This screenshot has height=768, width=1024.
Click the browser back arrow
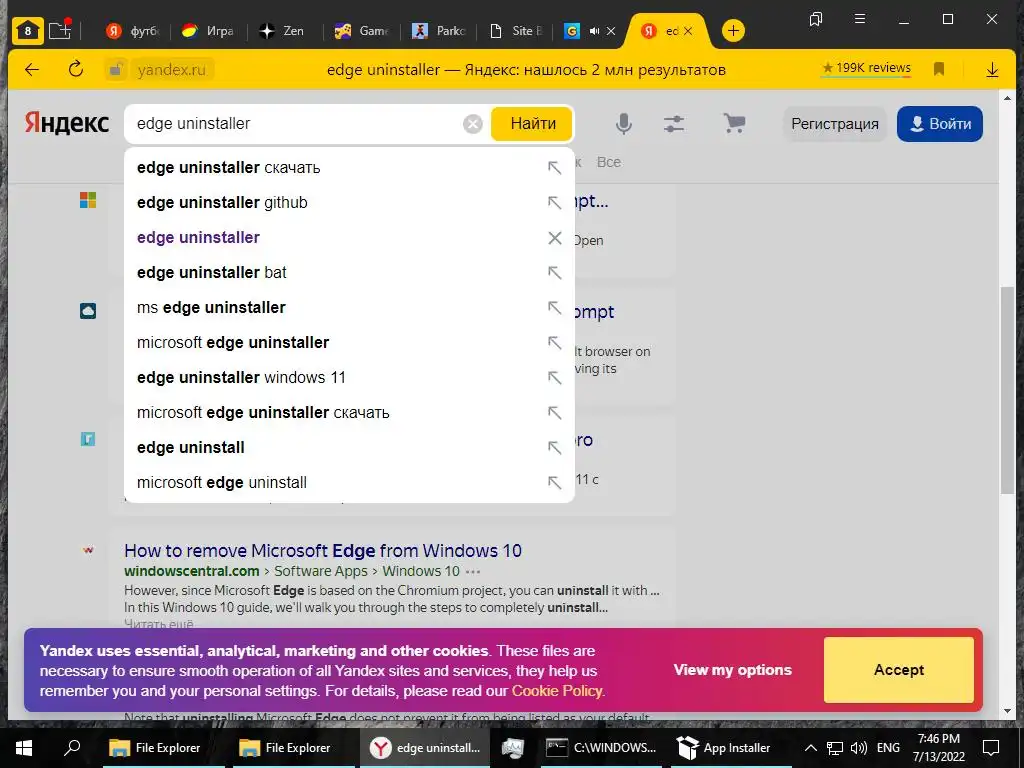click(x=31, y=69)
